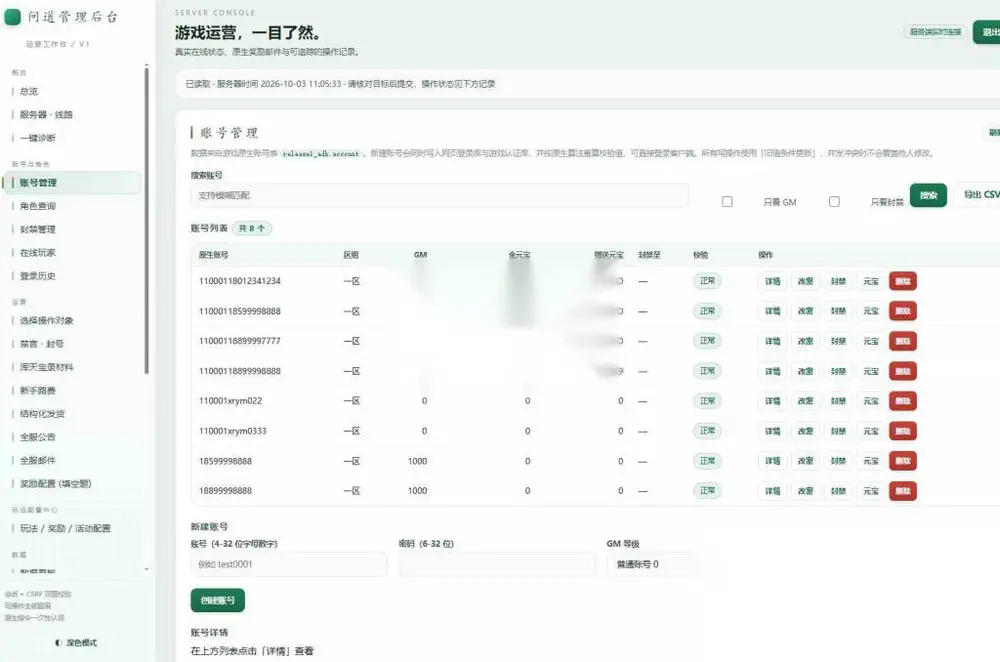
Task: Open 结构化发货 in the sidebar
Action: pos(42,414)
